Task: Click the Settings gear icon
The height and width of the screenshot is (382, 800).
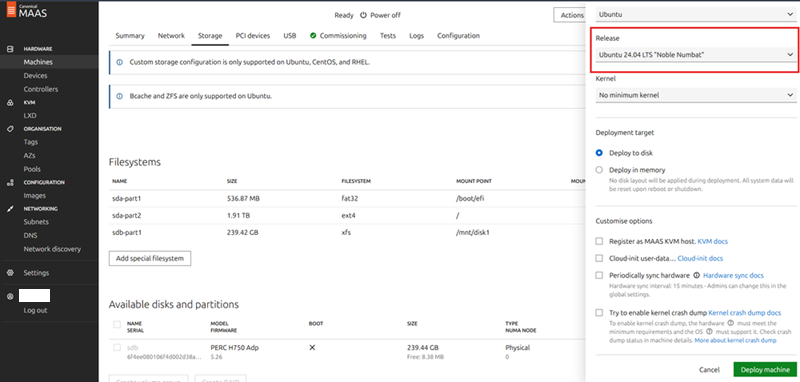Action: 10,273
